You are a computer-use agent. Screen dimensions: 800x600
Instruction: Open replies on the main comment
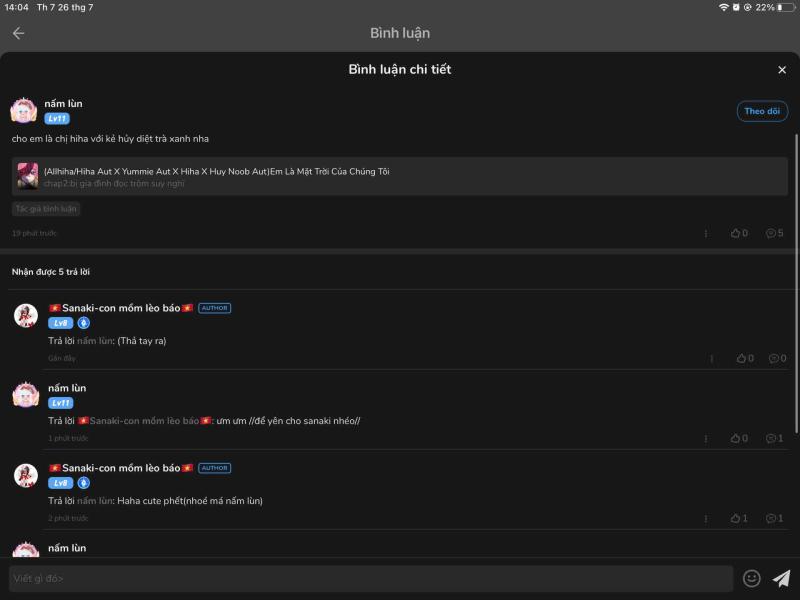774,233
